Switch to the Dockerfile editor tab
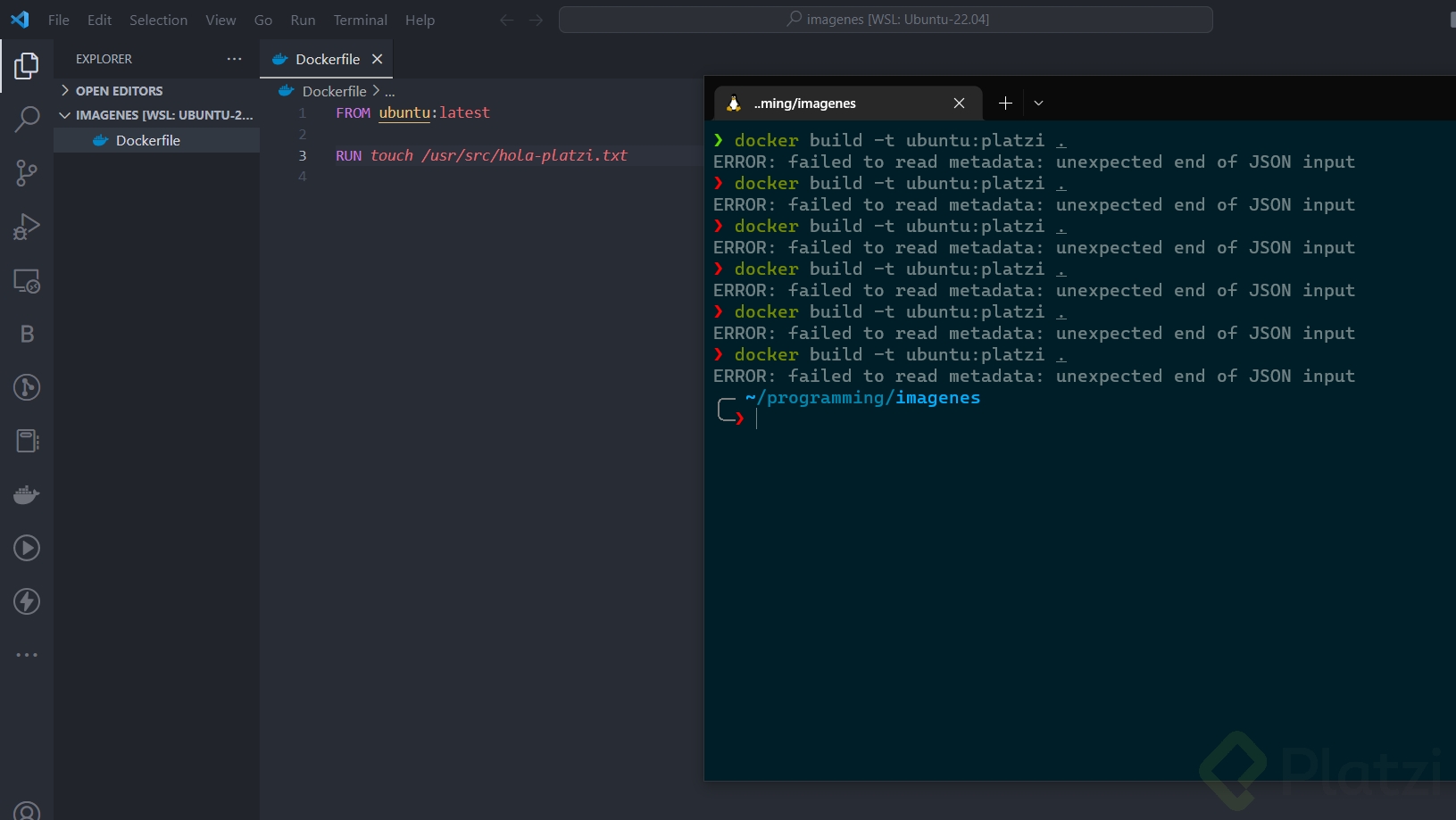The width and height of the screenshot is (1456, 820). click(x=329, y=59)
